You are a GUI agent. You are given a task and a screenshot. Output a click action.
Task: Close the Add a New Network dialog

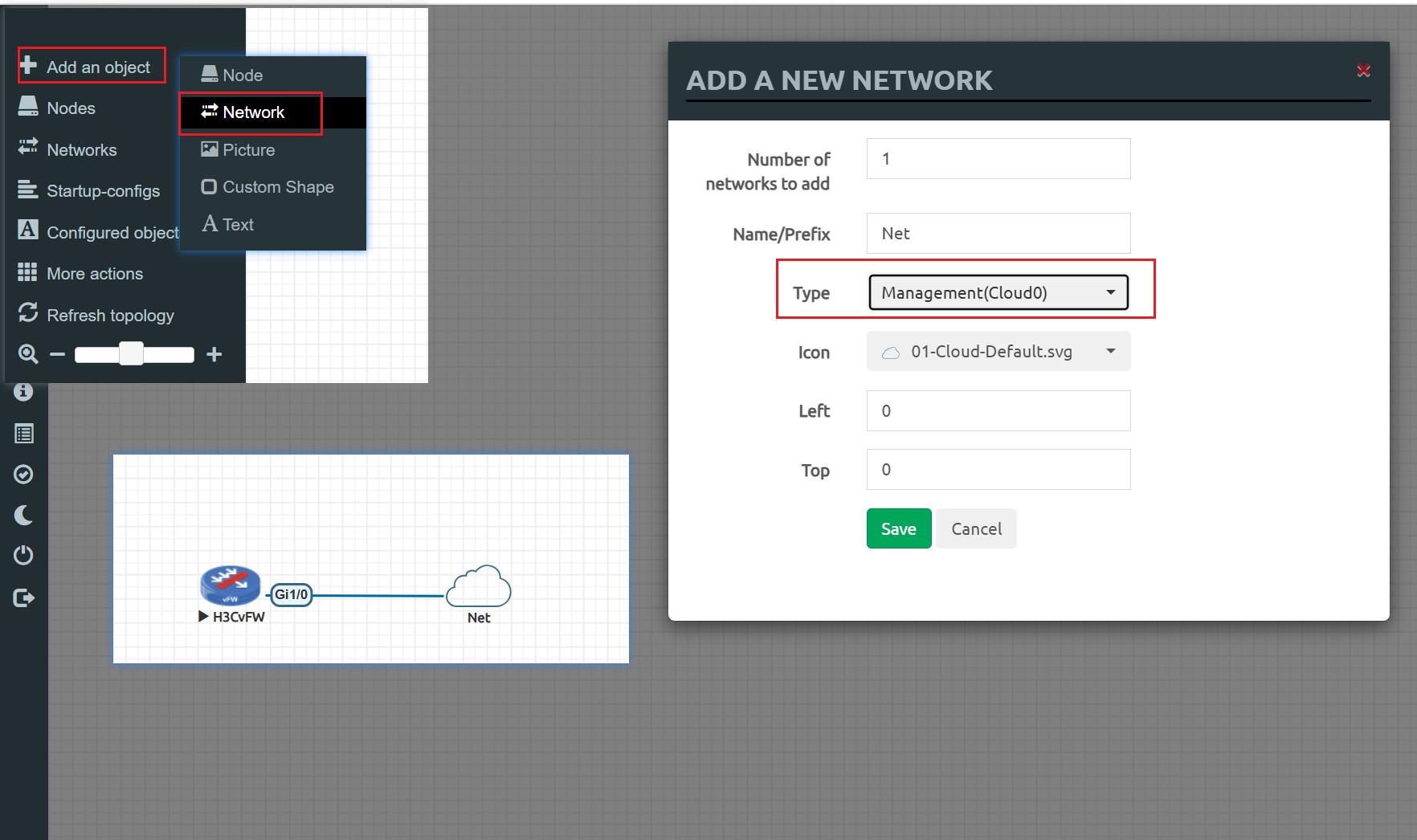(1363, 71)
